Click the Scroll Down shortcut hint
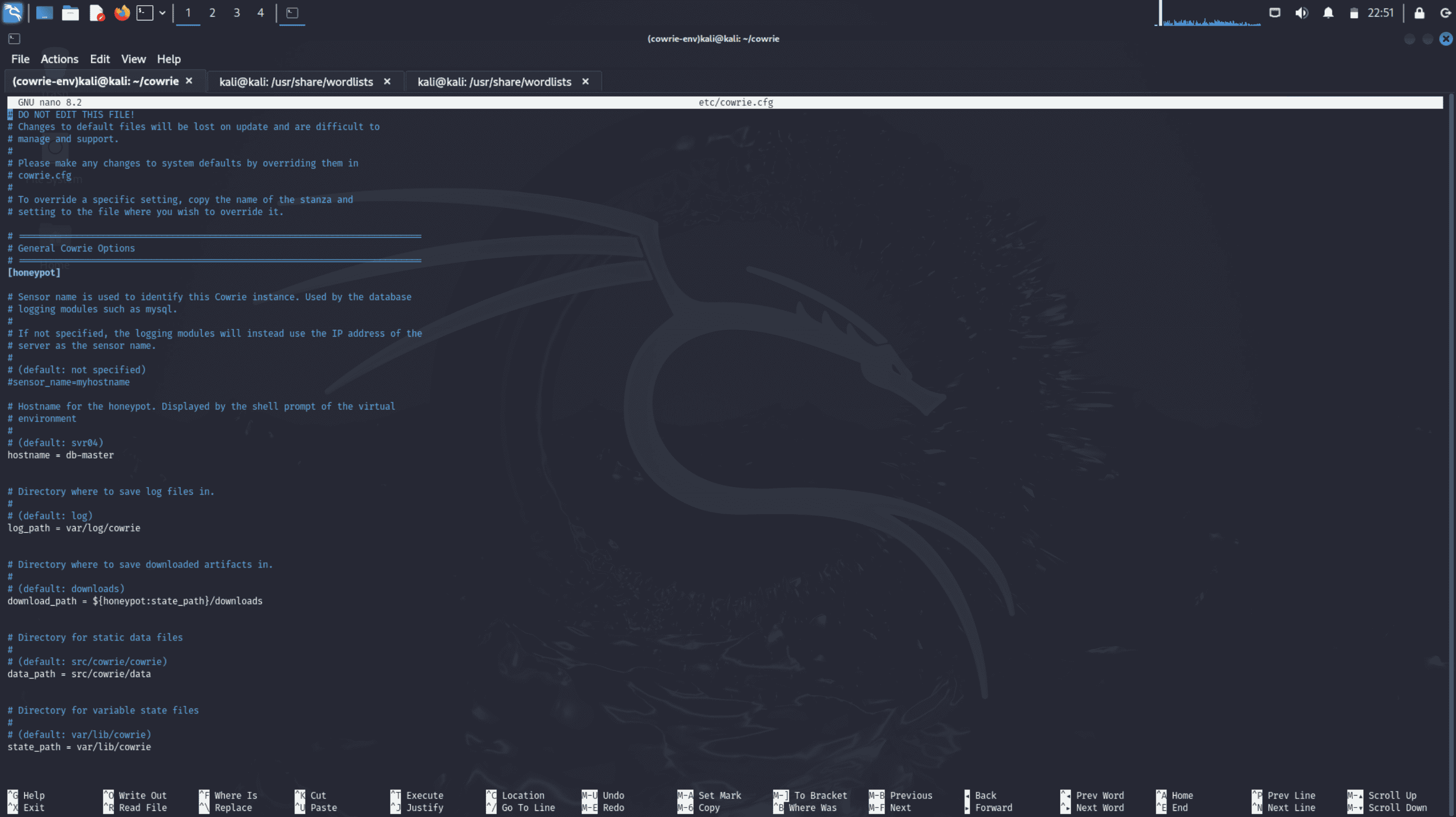Viewport: 1456px width, 817px height. (x=1387, y=808)
